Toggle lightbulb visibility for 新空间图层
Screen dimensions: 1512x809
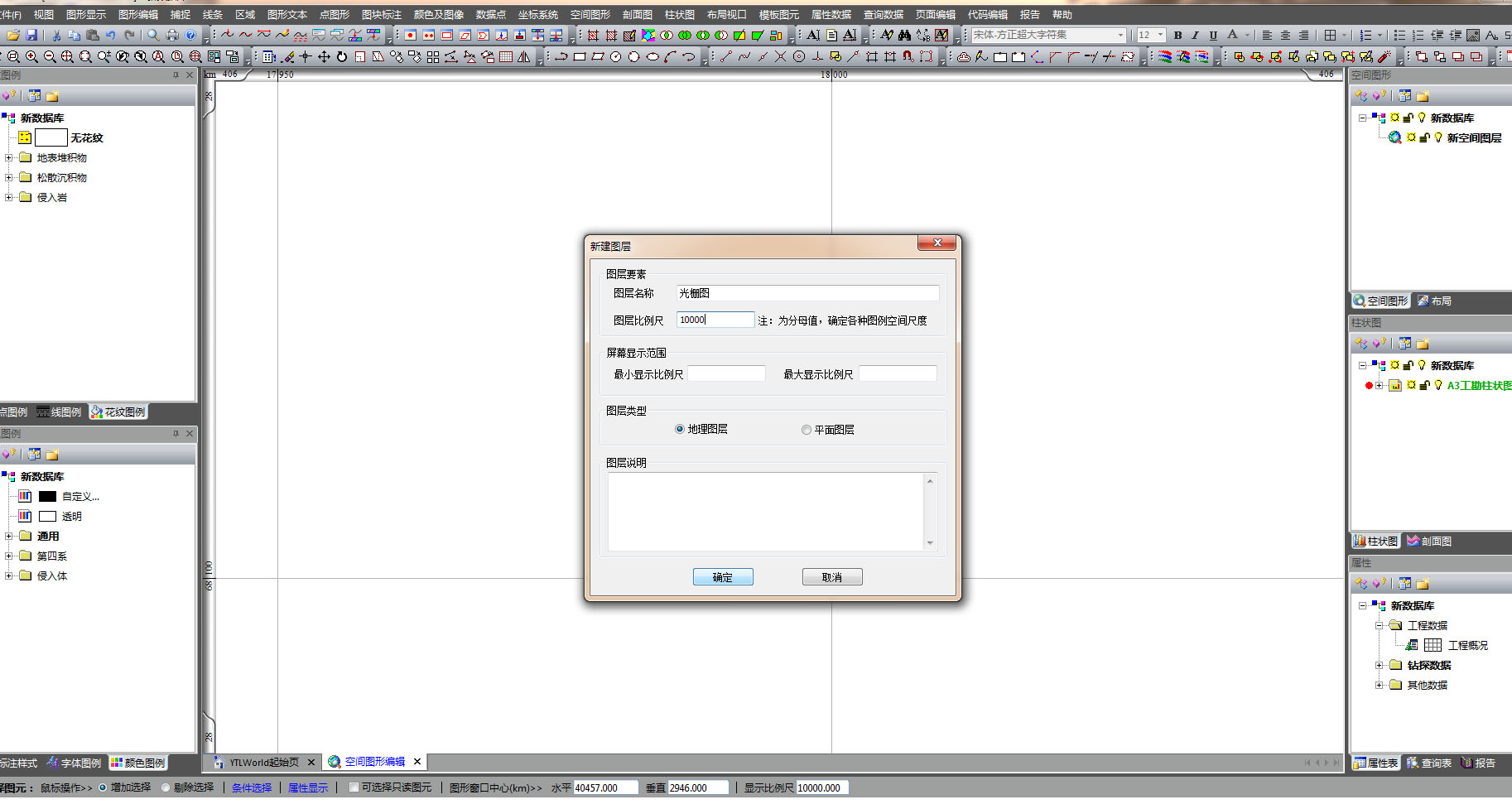1438,137
